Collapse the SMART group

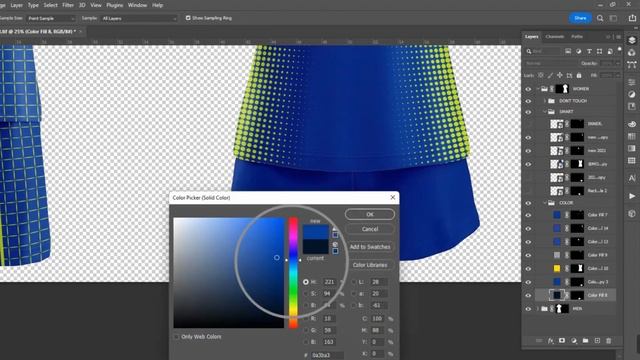(545, 111)
